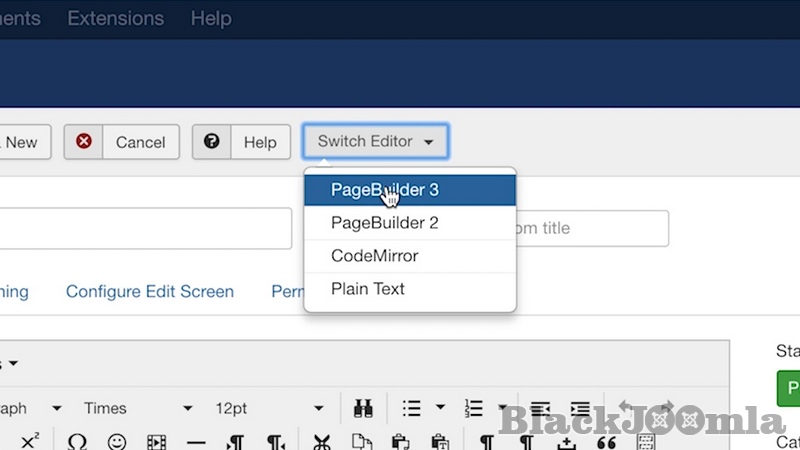
Task: Click the insert media icon
Action: click(156, 441)
